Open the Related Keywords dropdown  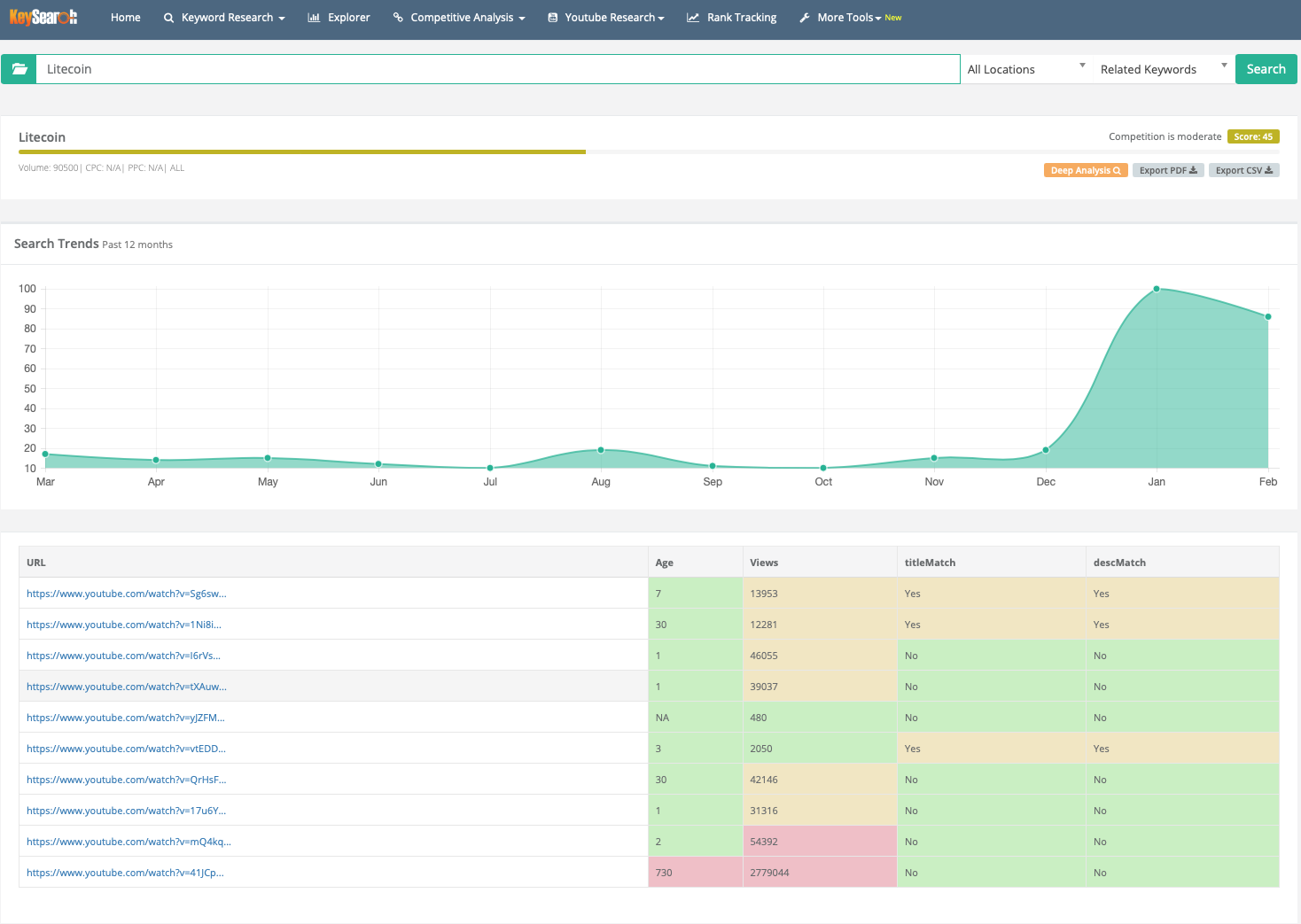1163,69
